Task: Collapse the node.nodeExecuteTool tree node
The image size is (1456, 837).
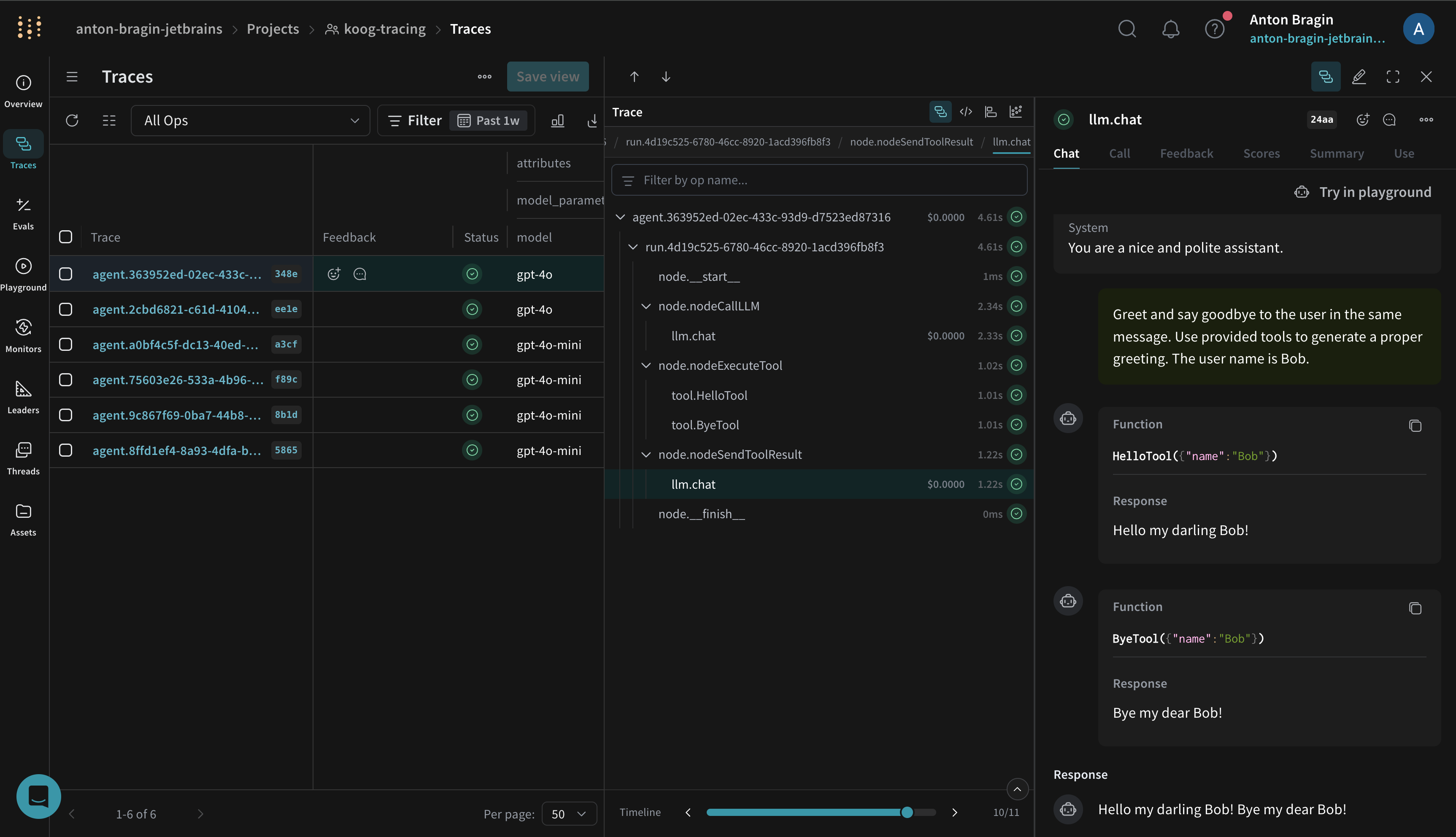Action: coord(646,366)
